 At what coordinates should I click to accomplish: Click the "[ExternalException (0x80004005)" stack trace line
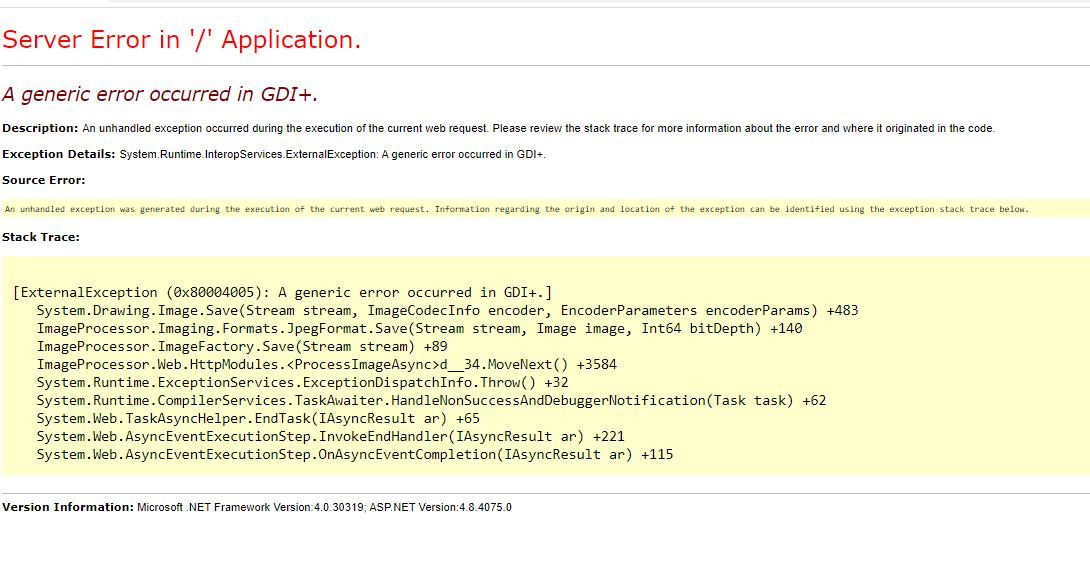pos(282,292)
